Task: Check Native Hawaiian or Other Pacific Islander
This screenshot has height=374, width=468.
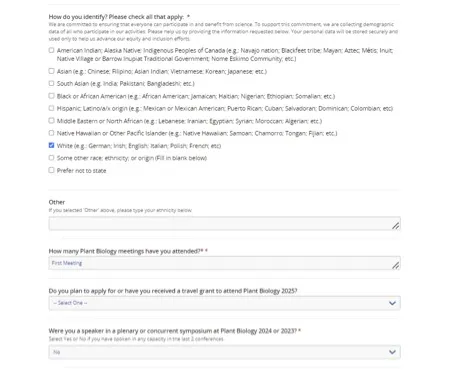Action: 51,133
